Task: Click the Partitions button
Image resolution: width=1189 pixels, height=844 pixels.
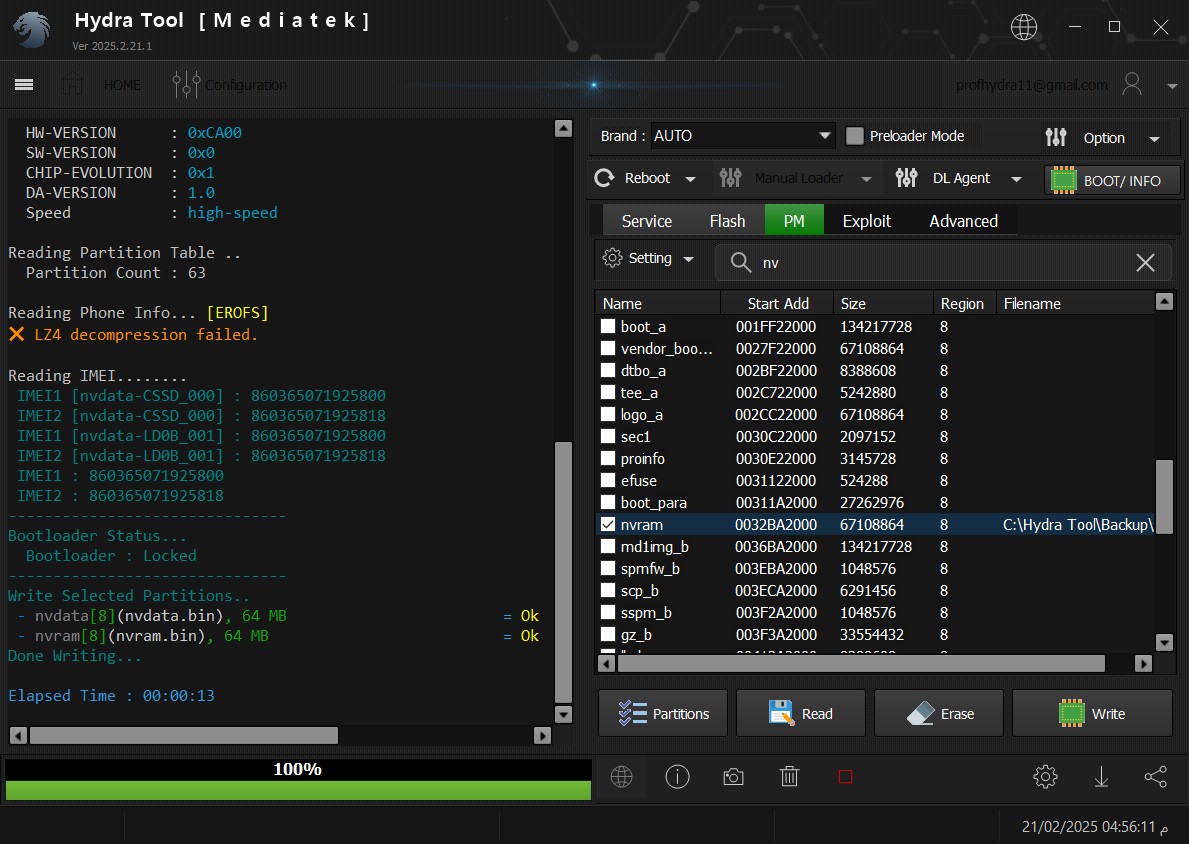Action: pyautogui.click(x=663, y=713)
